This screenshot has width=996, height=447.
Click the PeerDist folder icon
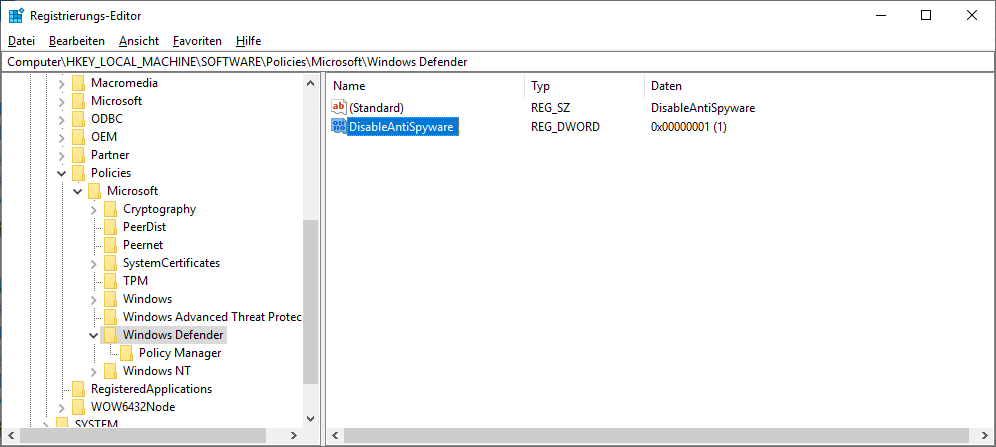click(x=111, y=227)
